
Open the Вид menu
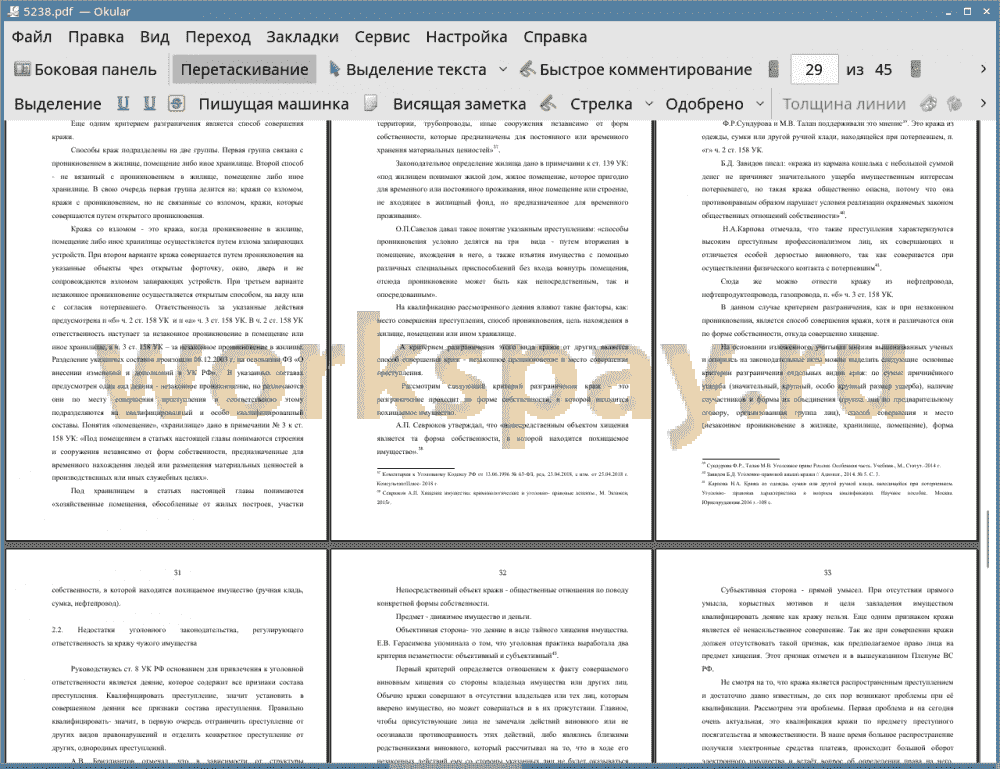(154, 37)
